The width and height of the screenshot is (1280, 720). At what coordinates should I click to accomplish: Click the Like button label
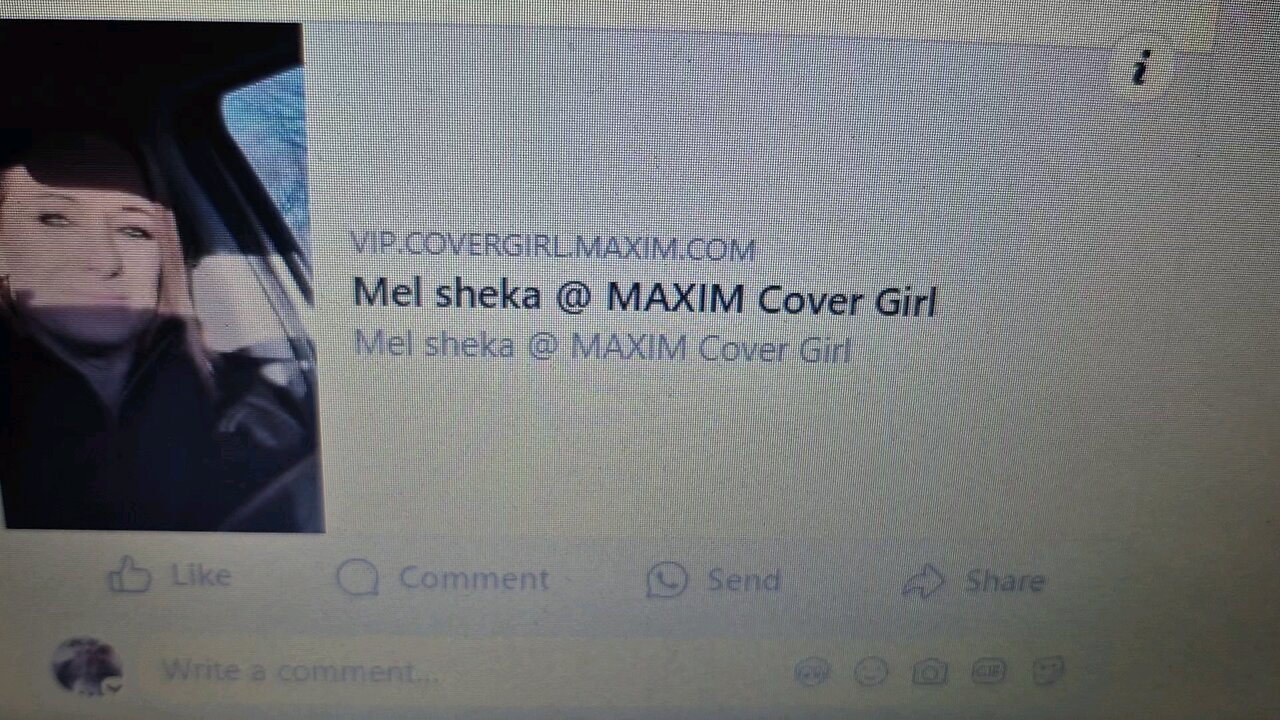tap(201, 576)
